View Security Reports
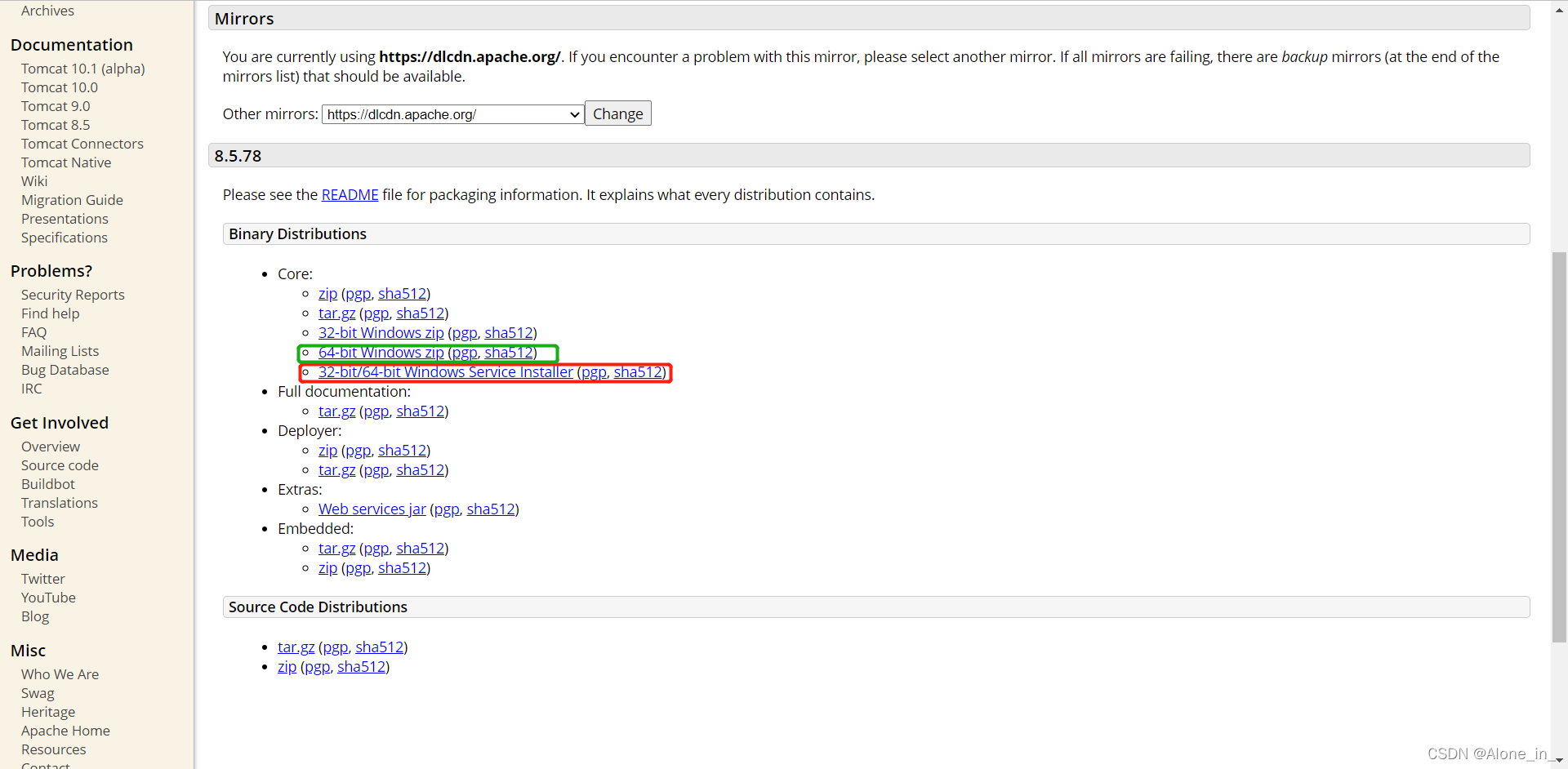 coord(73,295)
